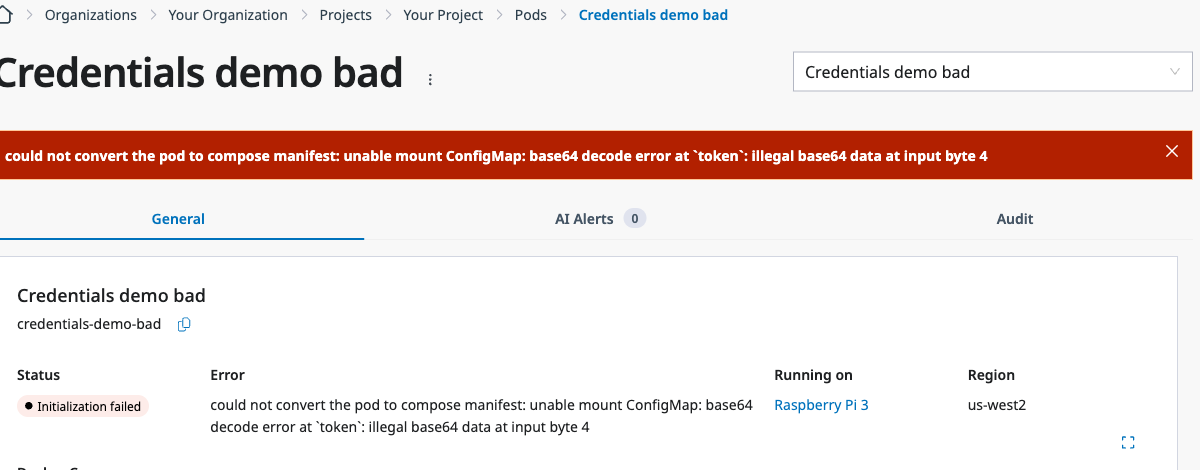Open the three-dot menu beside page title

431,79
